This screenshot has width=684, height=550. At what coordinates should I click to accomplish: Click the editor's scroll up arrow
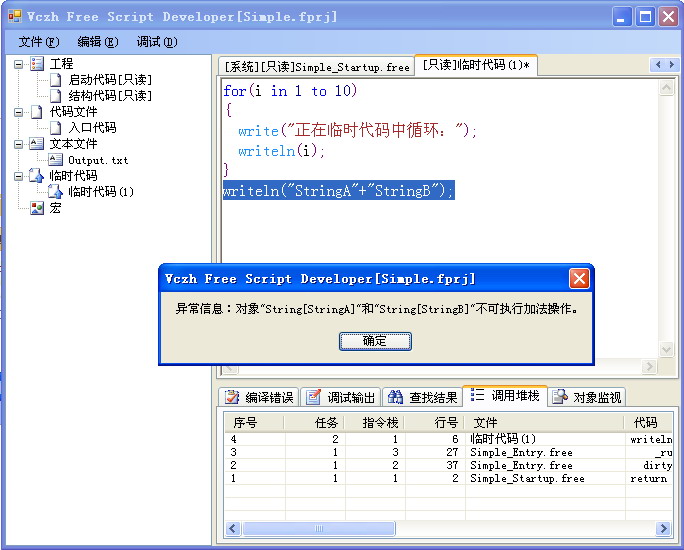(666, 88)
